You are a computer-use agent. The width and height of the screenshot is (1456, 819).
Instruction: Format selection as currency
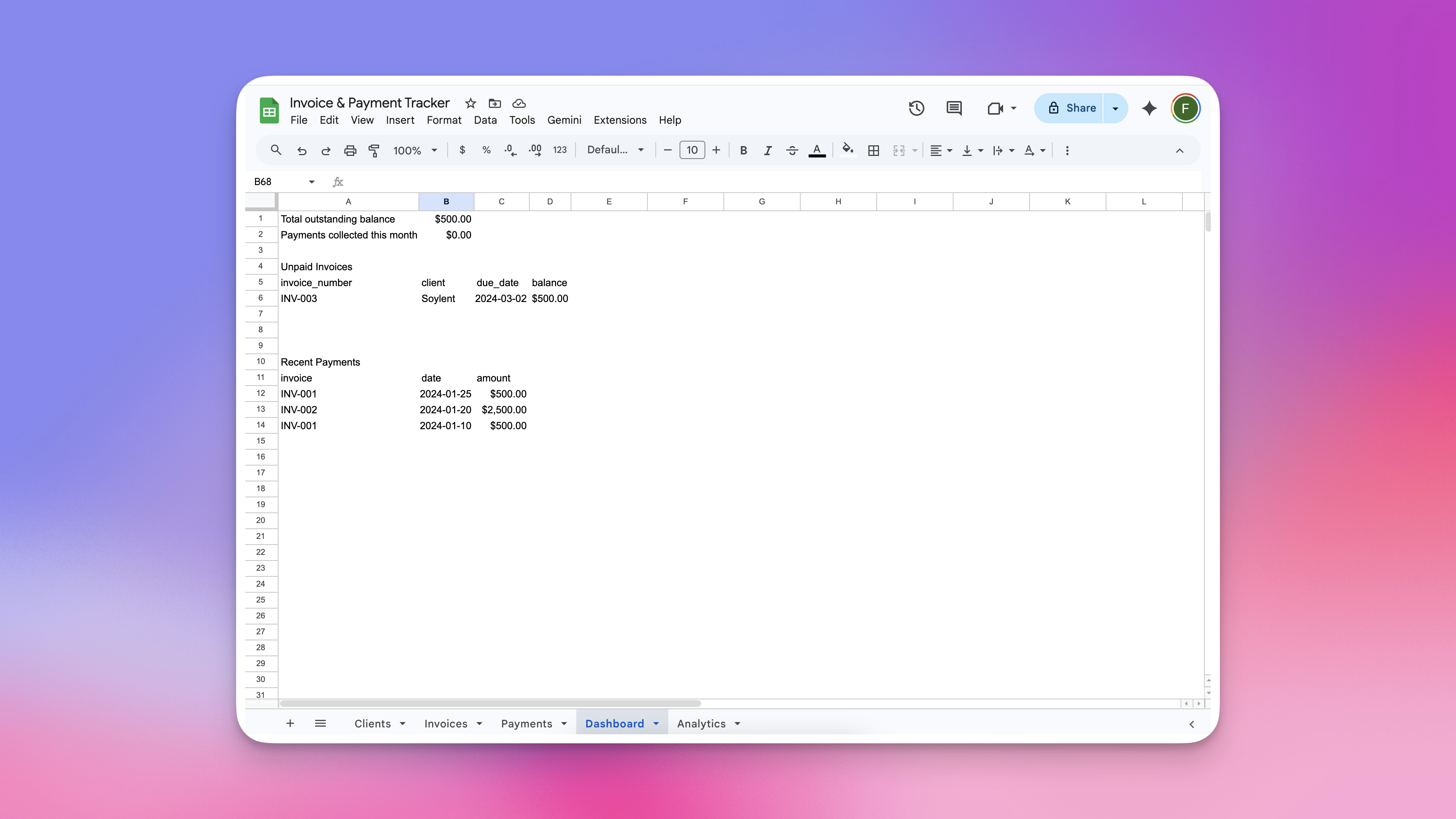pyautogui.click(x=462, y=150)
